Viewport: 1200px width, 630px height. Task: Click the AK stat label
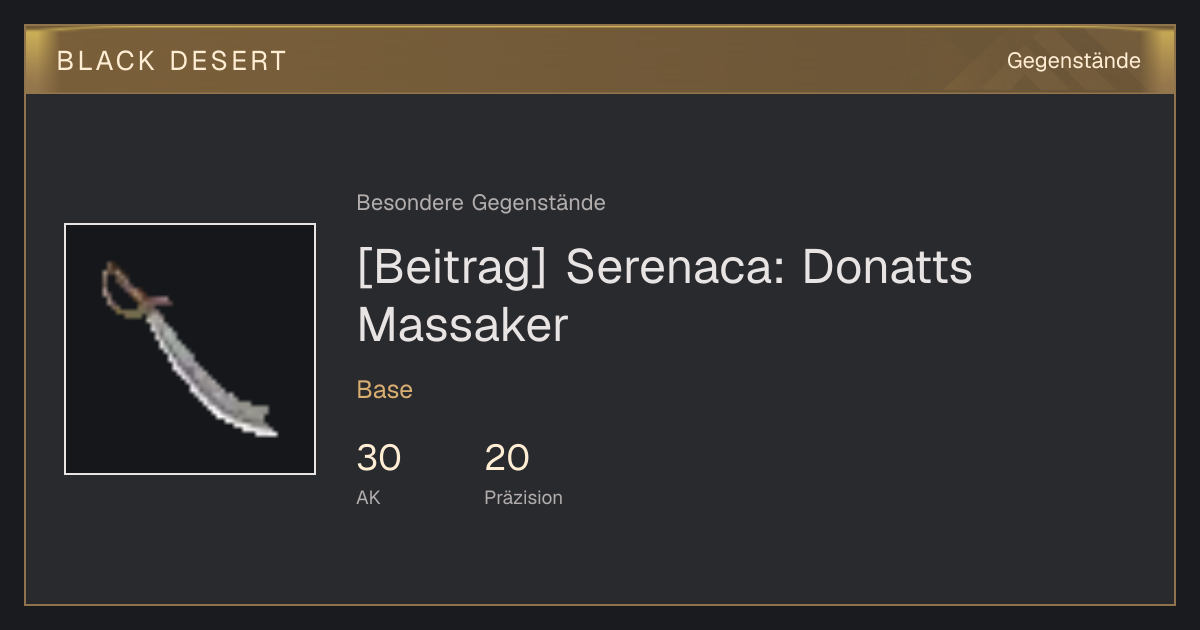coord(369,498)
